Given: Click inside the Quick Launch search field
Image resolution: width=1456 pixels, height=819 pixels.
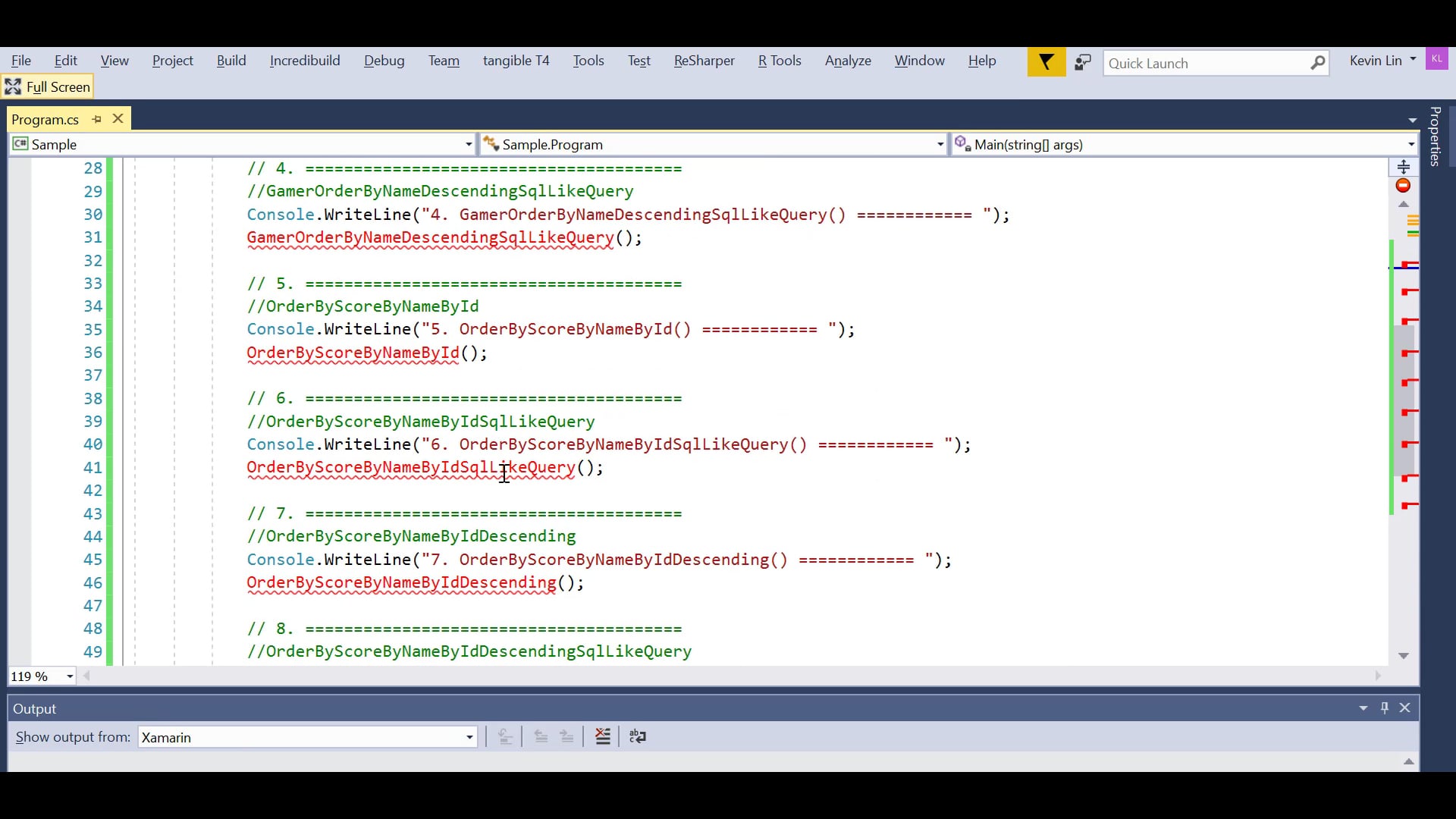Looking at the screenshot, I should 1206,64.
